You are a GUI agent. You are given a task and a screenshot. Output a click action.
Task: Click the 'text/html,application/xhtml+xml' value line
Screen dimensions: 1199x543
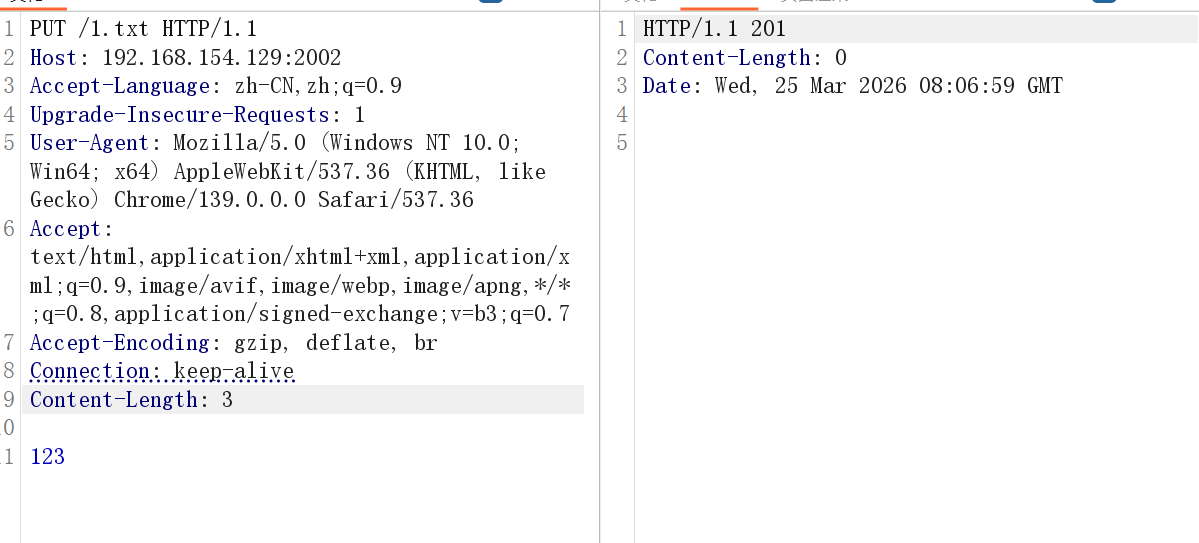click(300, 257)
